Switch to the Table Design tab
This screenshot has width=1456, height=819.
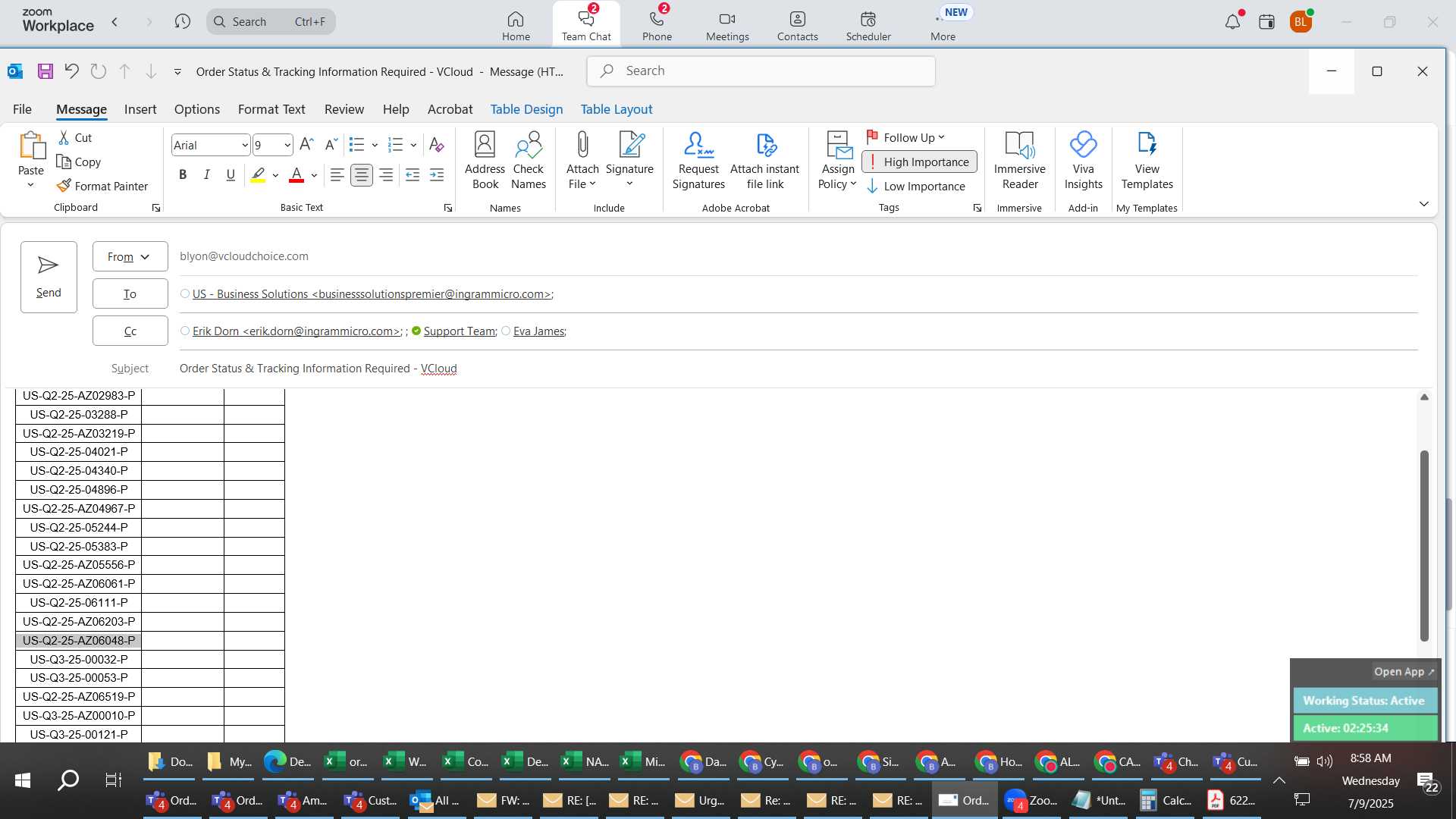(x=526, y=109)
